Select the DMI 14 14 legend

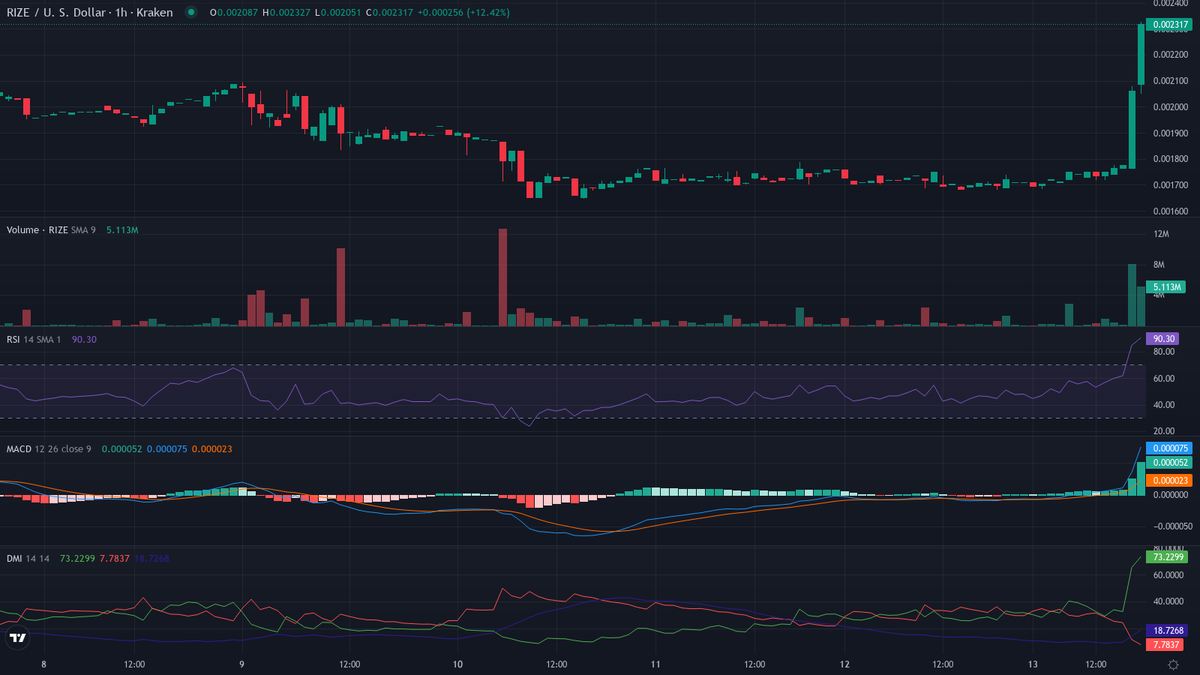click(29, 558)
